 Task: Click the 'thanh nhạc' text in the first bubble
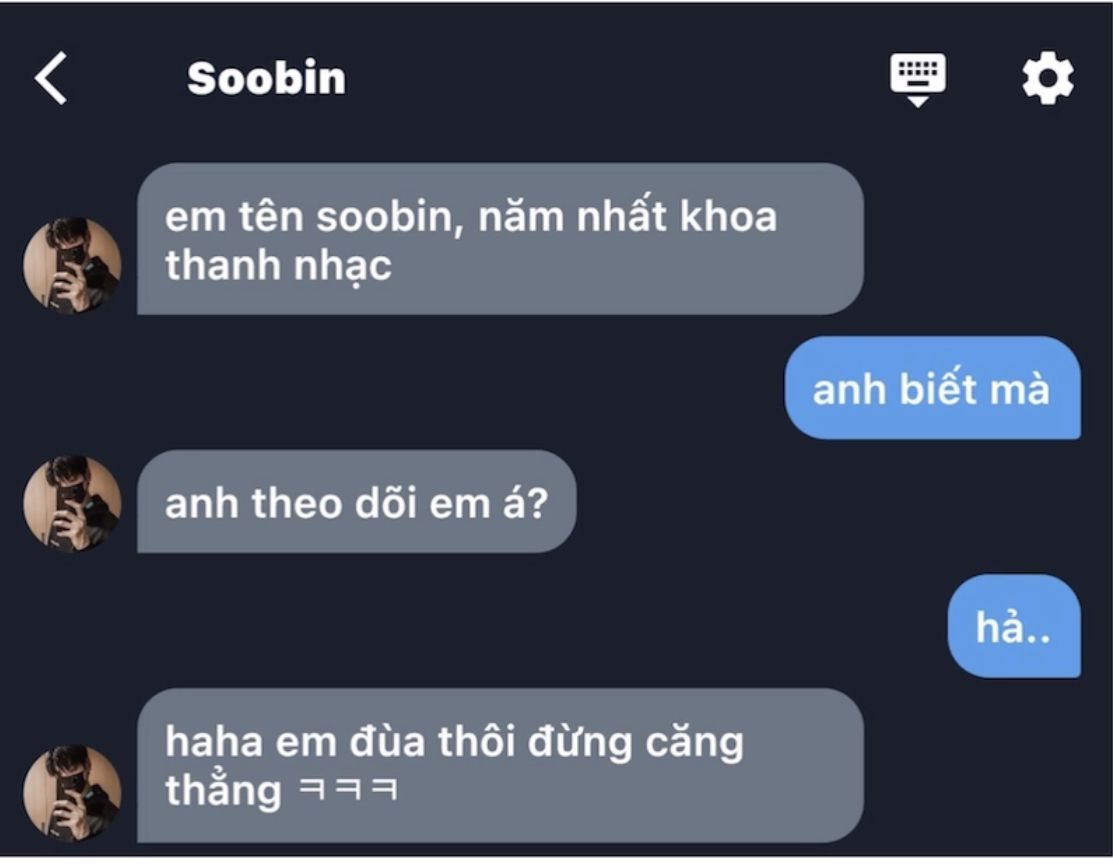point(278,266)
